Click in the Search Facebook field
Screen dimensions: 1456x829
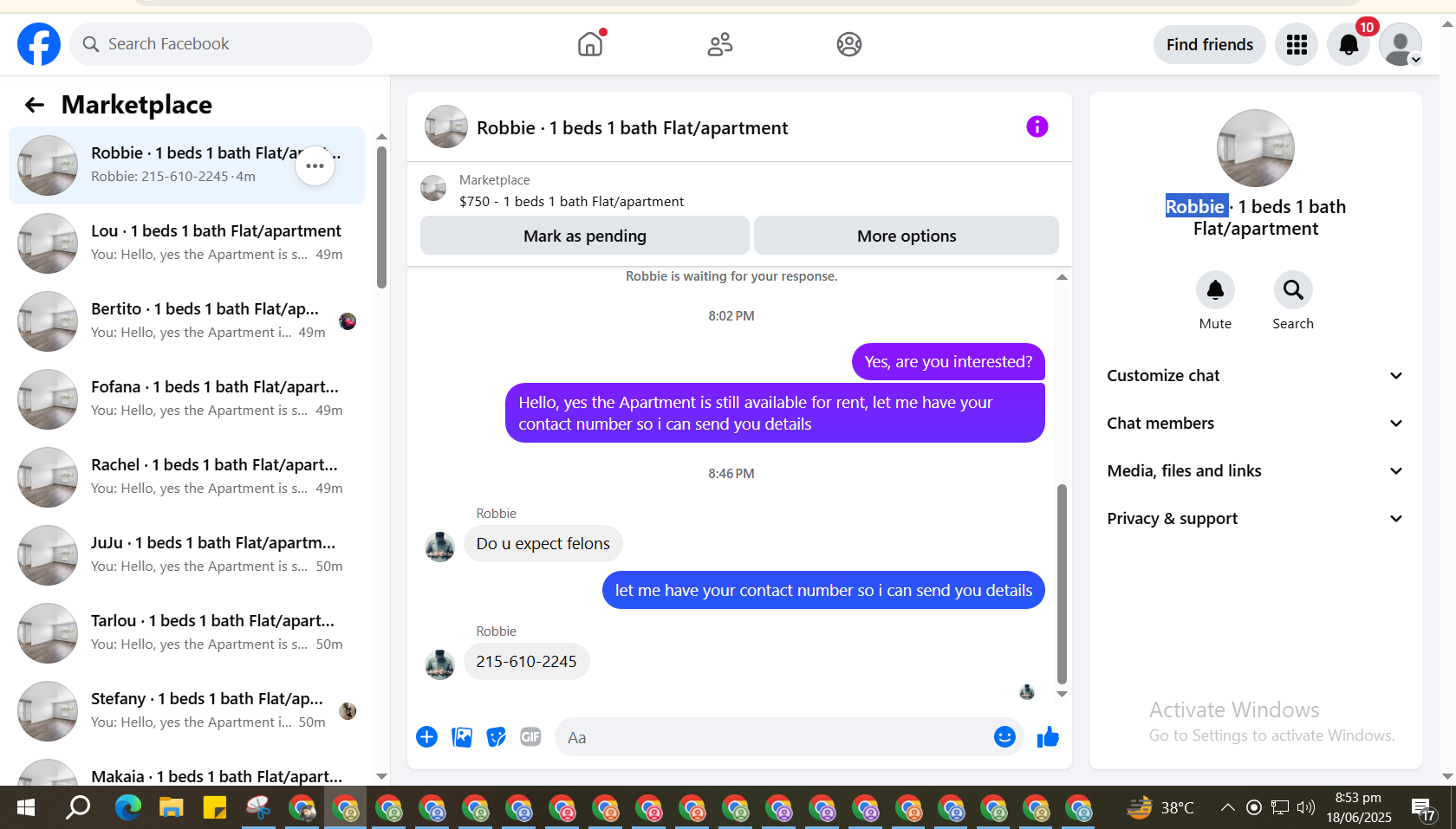point(221,44)
